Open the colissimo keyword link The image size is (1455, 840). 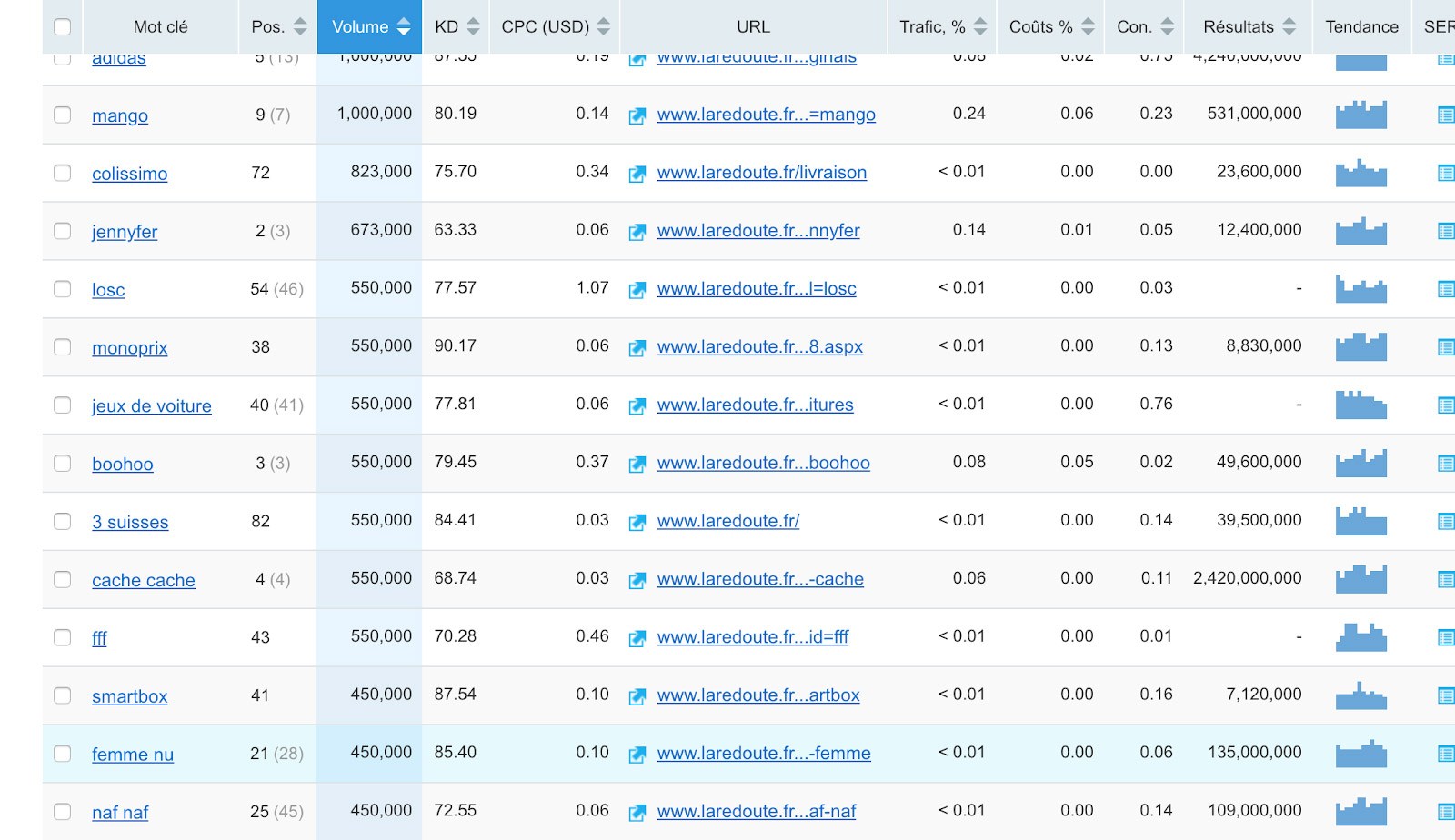click(130, 174)
